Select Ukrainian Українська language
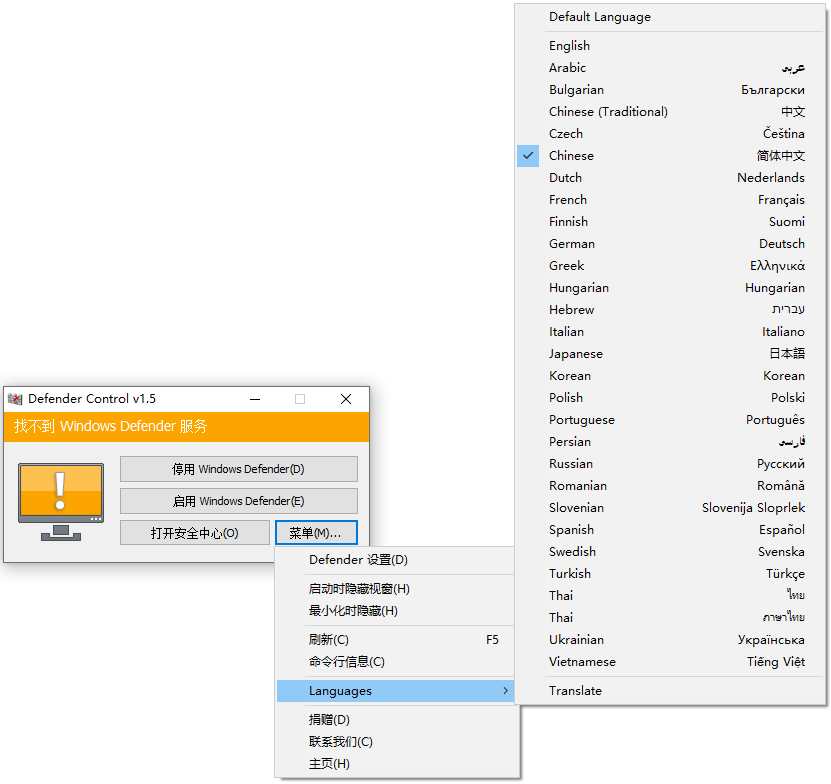The image size is (831, 784). click(x=670, y=640)
